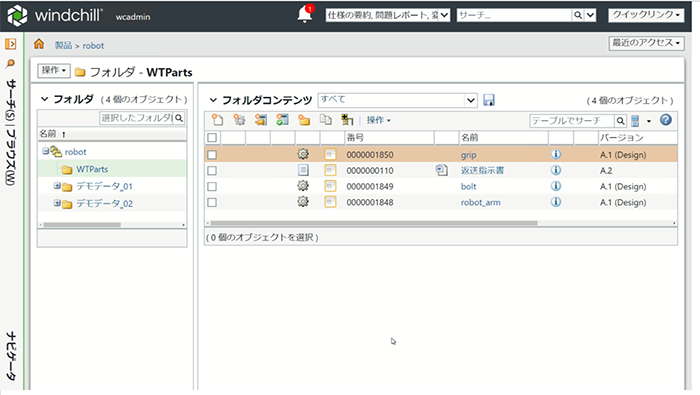
Task: Click the table horizontal scrollbar
Action: (374, 223)
